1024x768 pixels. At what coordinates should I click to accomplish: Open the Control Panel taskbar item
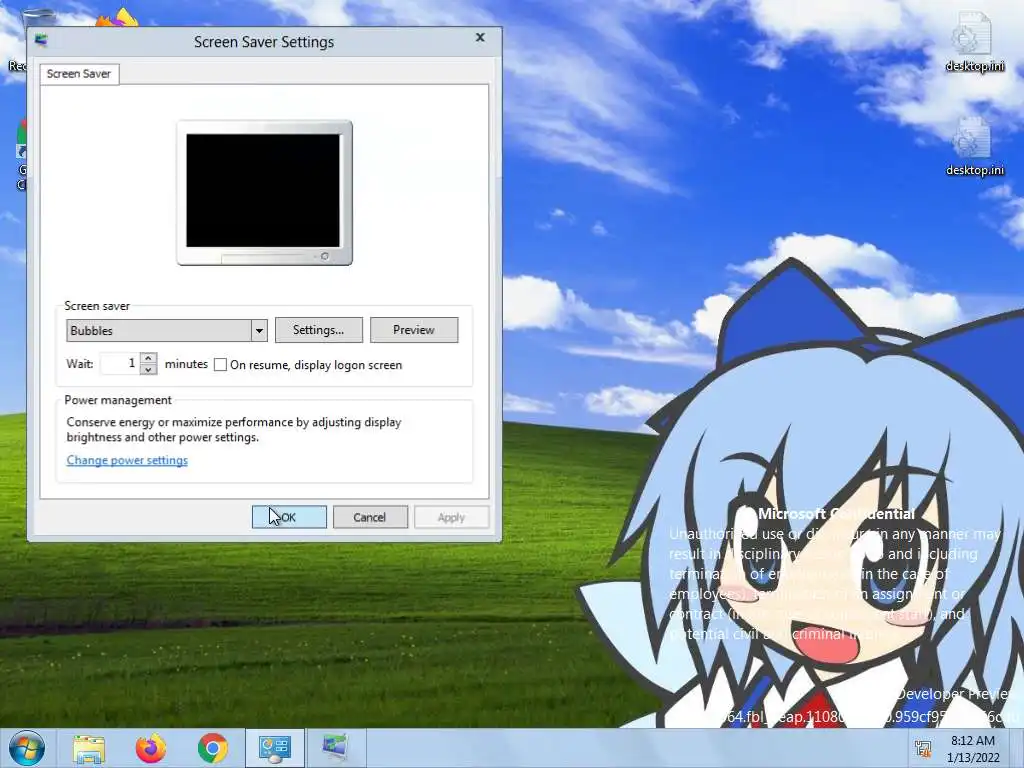tap(275, 748)
